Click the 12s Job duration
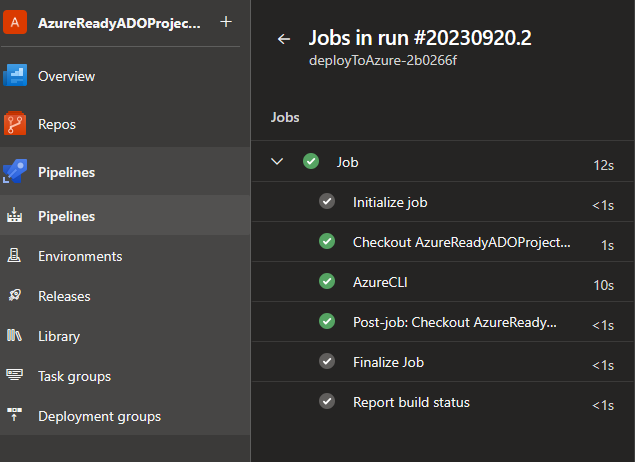635x462 pixels. coord(603,165)
